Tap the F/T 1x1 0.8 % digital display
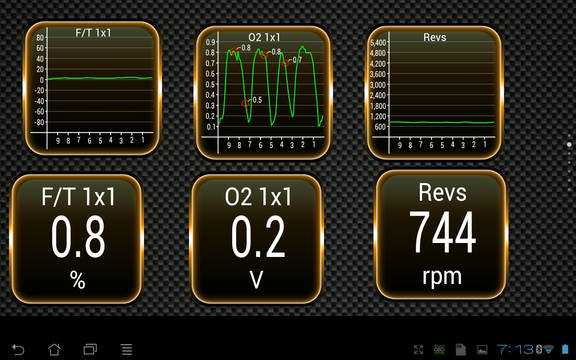This screenshot has width=576, height=360. (x=77, y=239)
